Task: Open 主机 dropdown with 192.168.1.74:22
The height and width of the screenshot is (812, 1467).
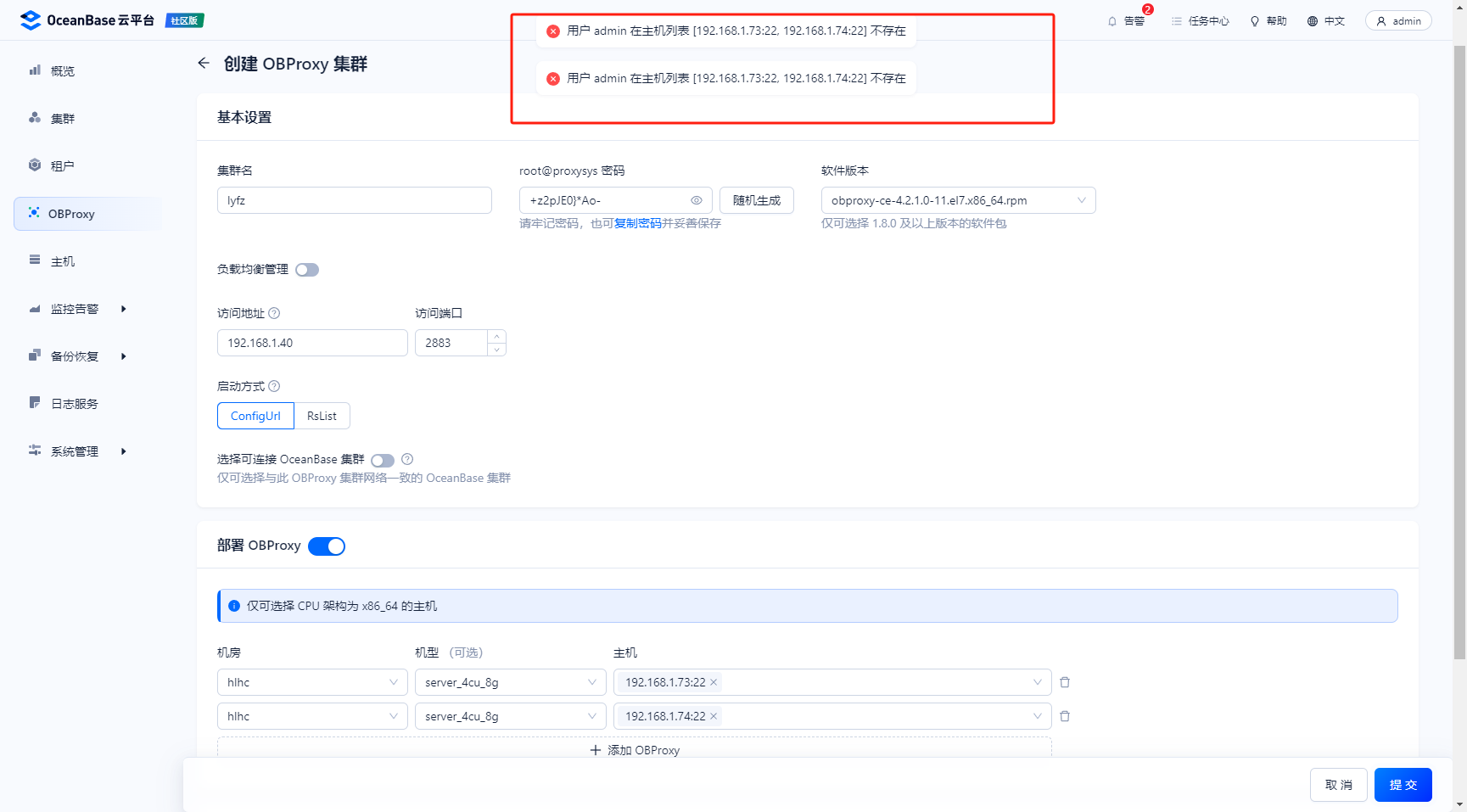Action: point(832,716)
